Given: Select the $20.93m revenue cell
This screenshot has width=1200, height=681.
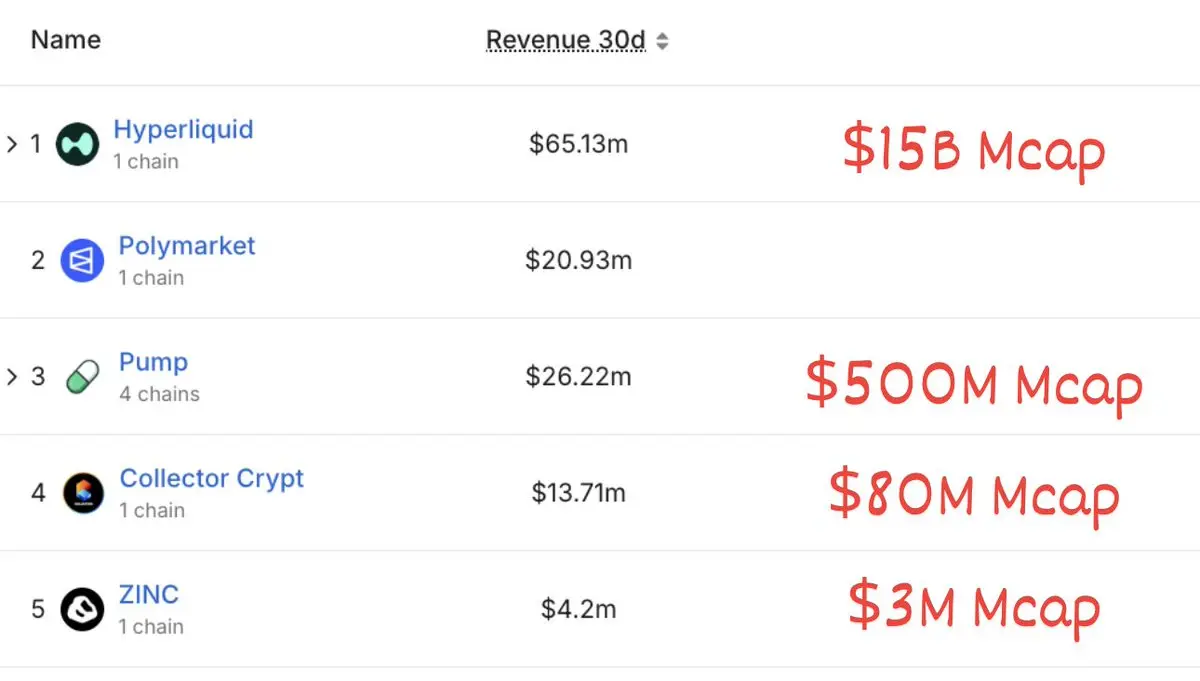Looking at the screenshot, I should tap(579, 260).
